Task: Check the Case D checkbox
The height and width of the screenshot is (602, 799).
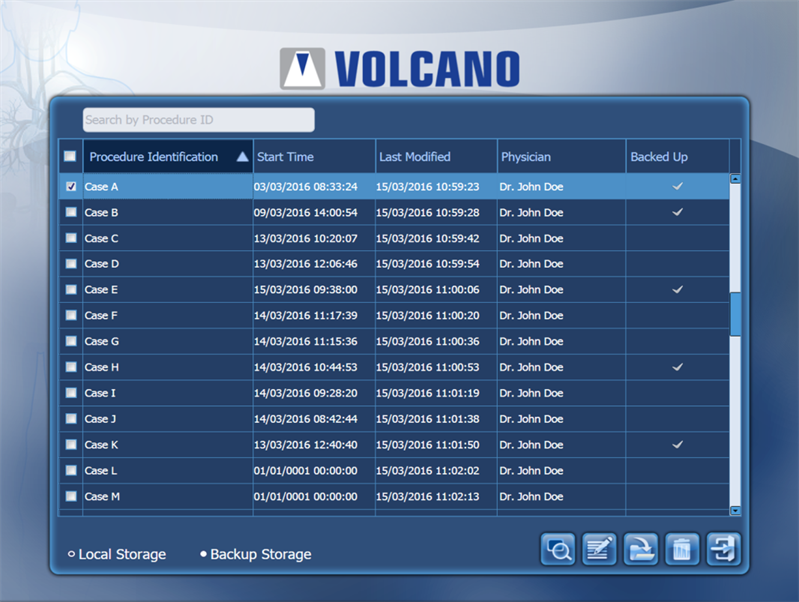Action: pos(71,264)
